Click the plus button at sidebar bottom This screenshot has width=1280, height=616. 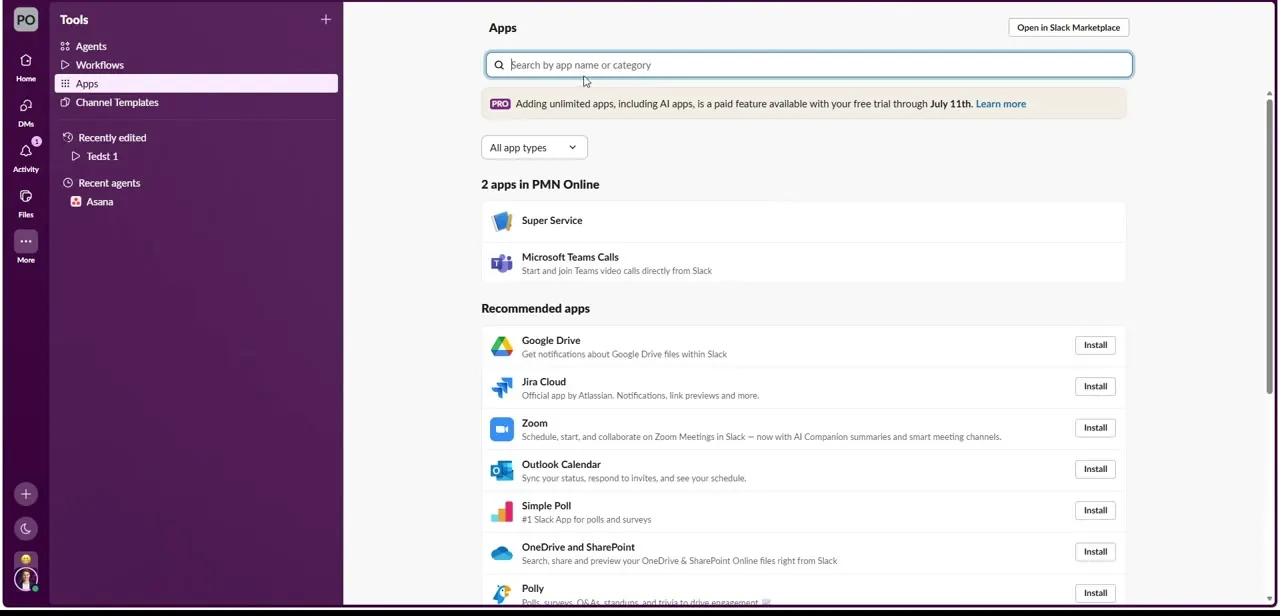(26, 494)
